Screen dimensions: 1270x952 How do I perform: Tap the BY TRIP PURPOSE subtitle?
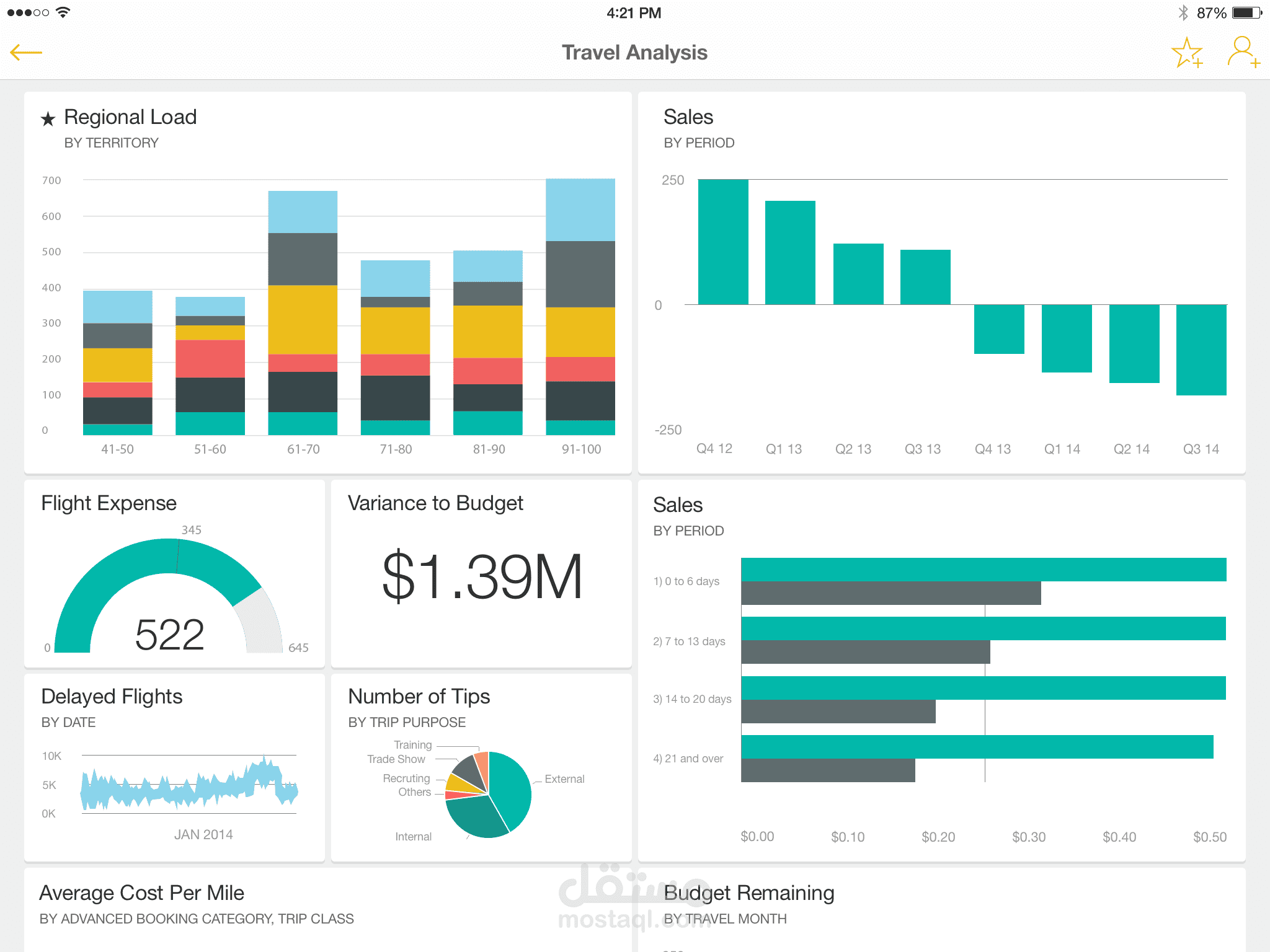point(407,723)
